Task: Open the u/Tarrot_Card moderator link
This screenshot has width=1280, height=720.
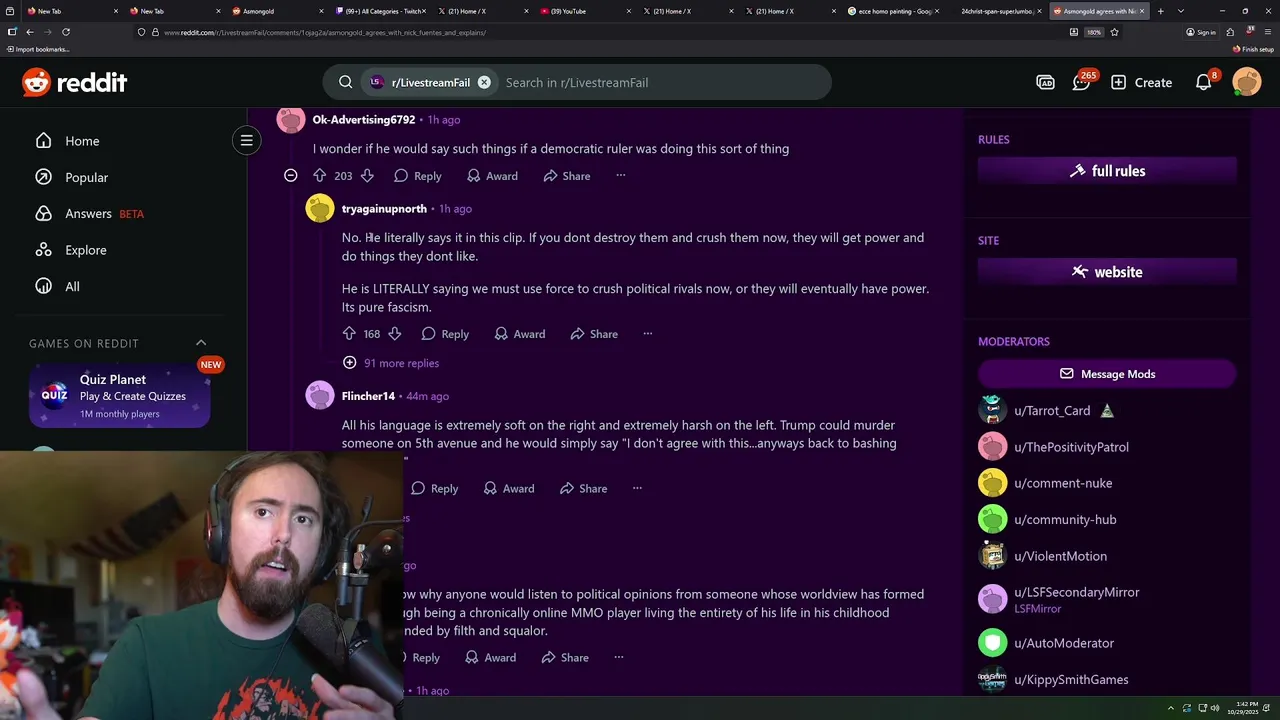Action: tap(1052, 410)
